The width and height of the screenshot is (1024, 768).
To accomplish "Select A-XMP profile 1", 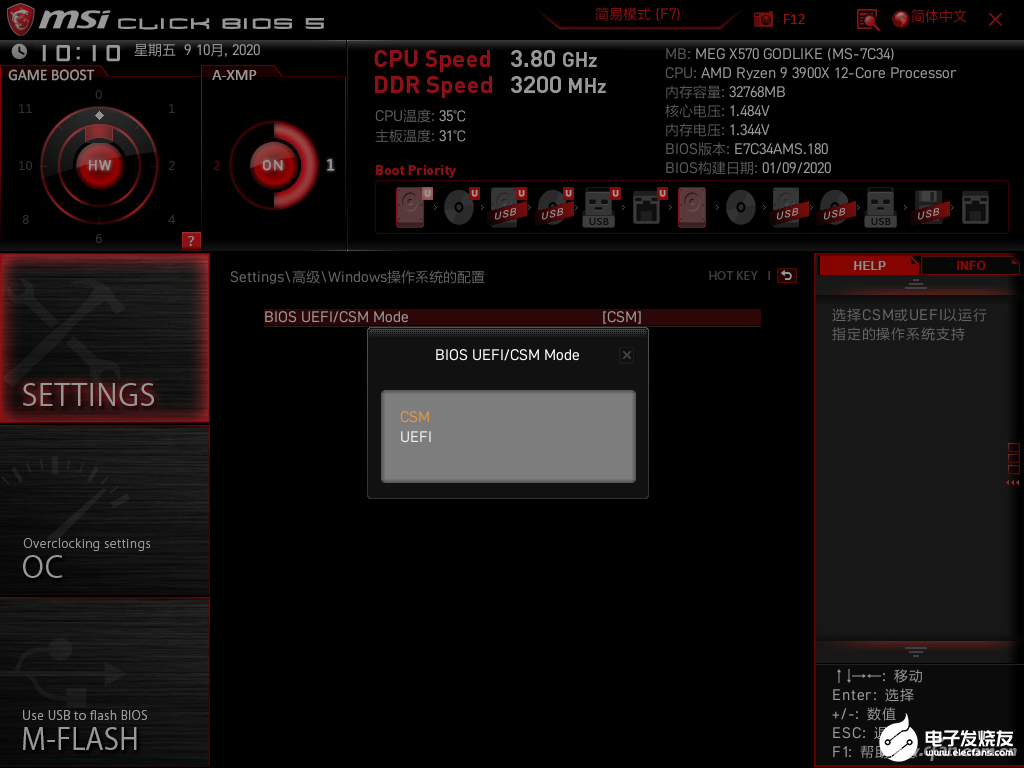I will [x=330, y=165].
